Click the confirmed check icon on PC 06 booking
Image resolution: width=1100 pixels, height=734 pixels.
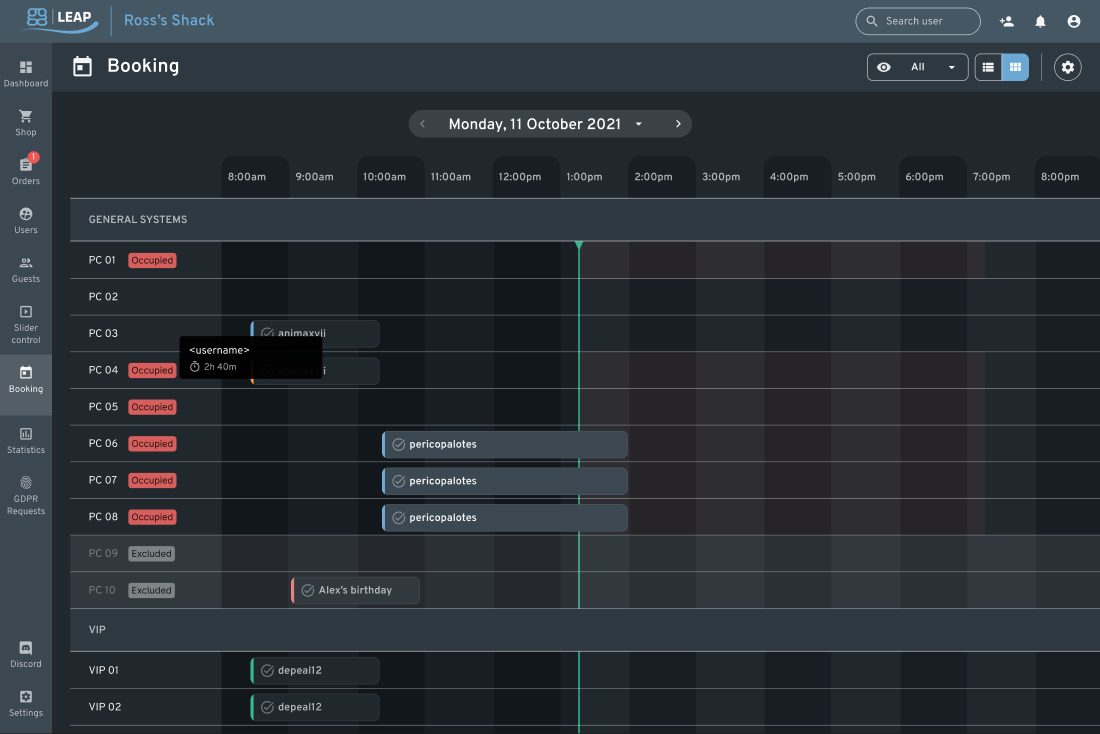[398, 444]
